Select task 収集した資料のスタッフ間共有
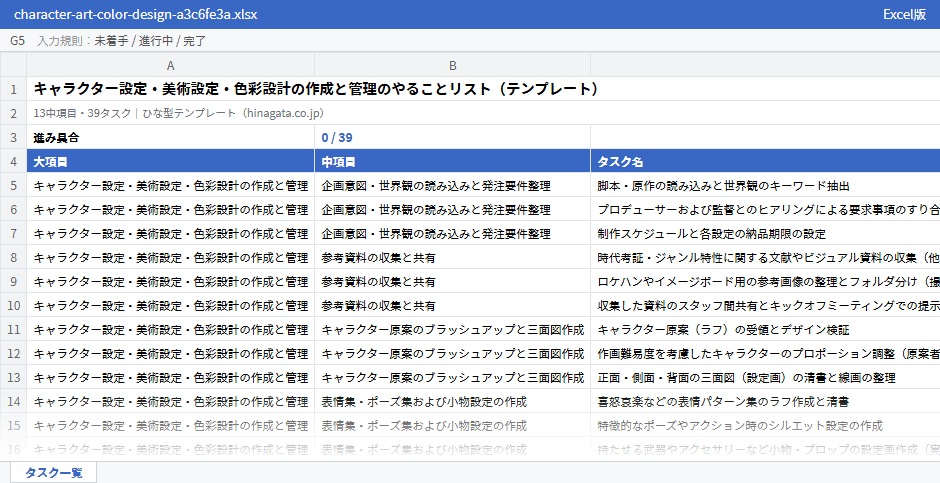 pyautogui.click(x=766, y=305)
